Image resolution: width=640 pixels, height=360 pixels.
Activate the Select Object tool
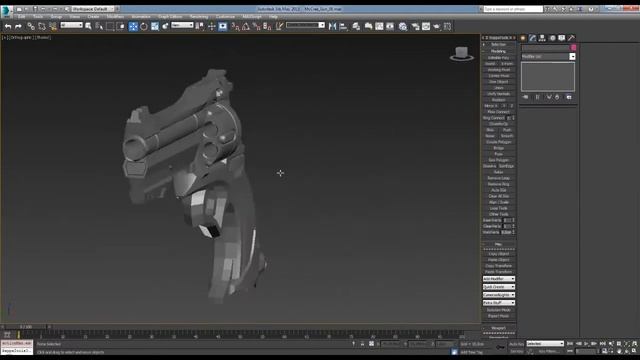(x=88, y=27)
